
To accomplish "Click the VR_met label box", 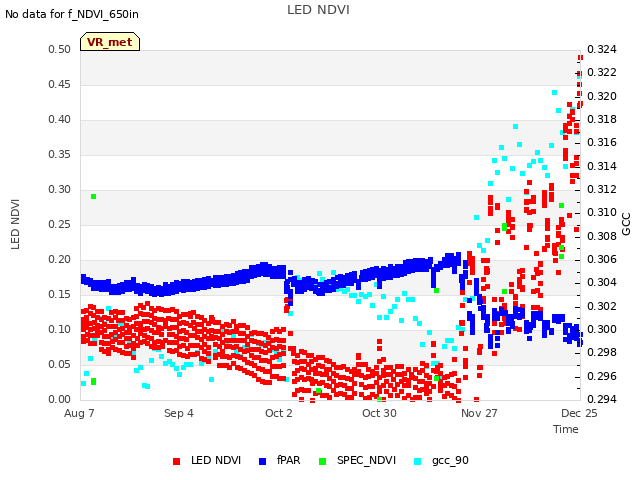I will click(x=110, y=42).
